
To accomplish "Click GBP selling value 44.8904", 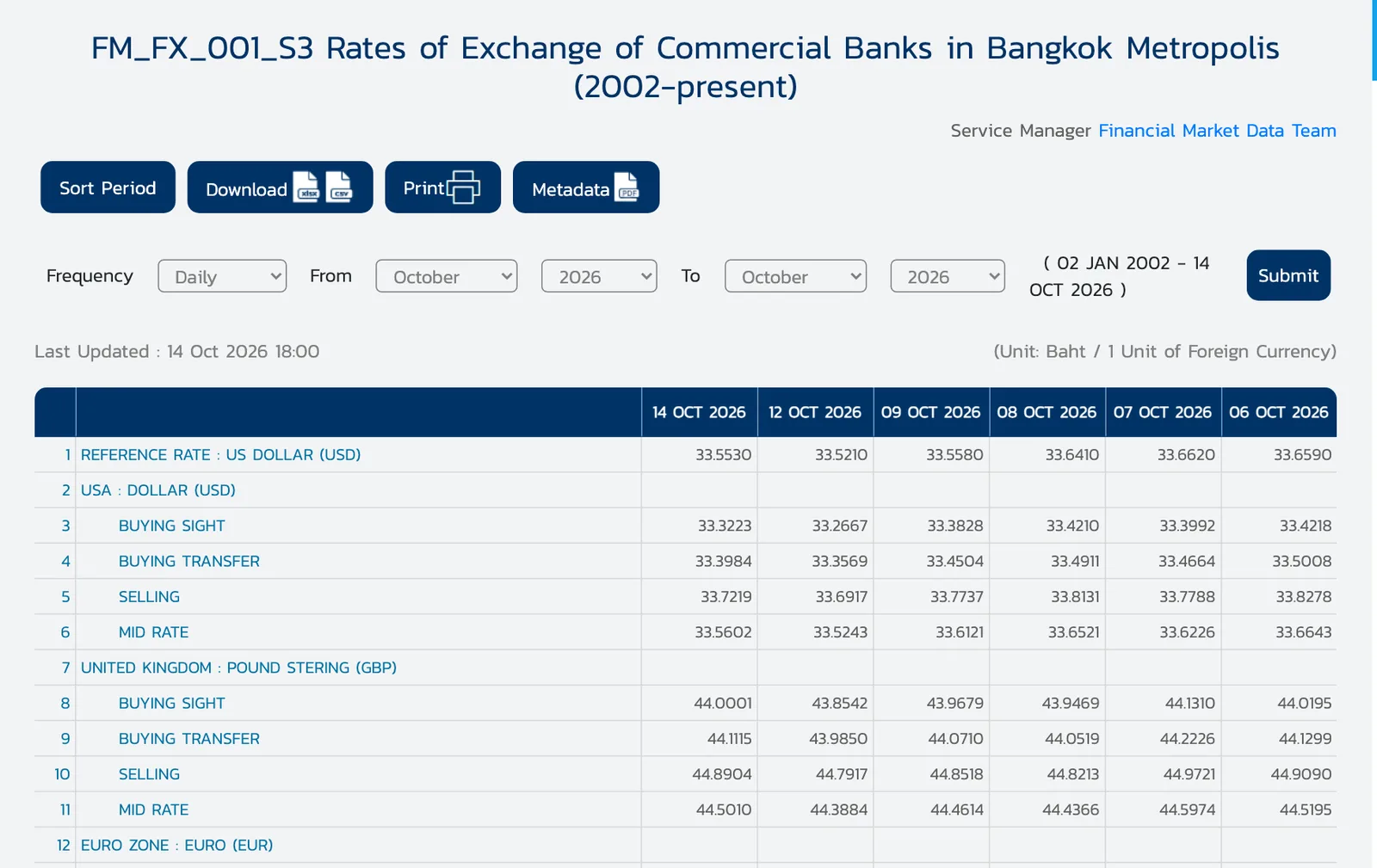I will tap(722, 774).
